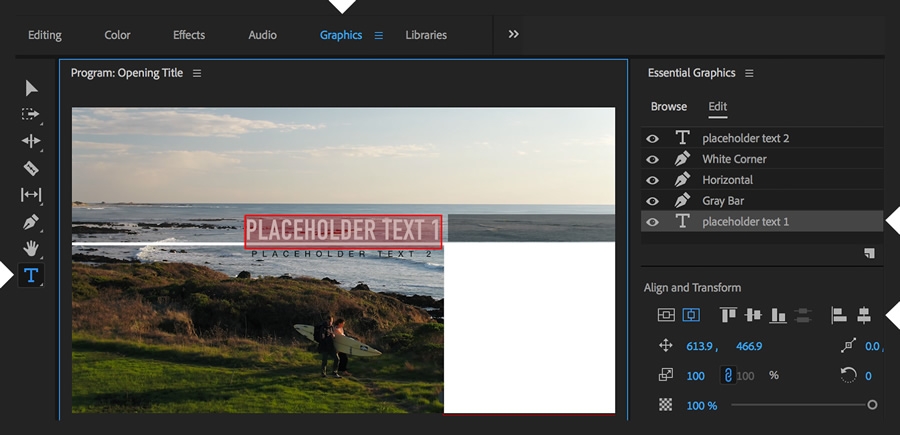Click the scale value 100
Image resolution: width=900 pixels, height=435 pixels.
pyautogui.click(x=696, y=376)
